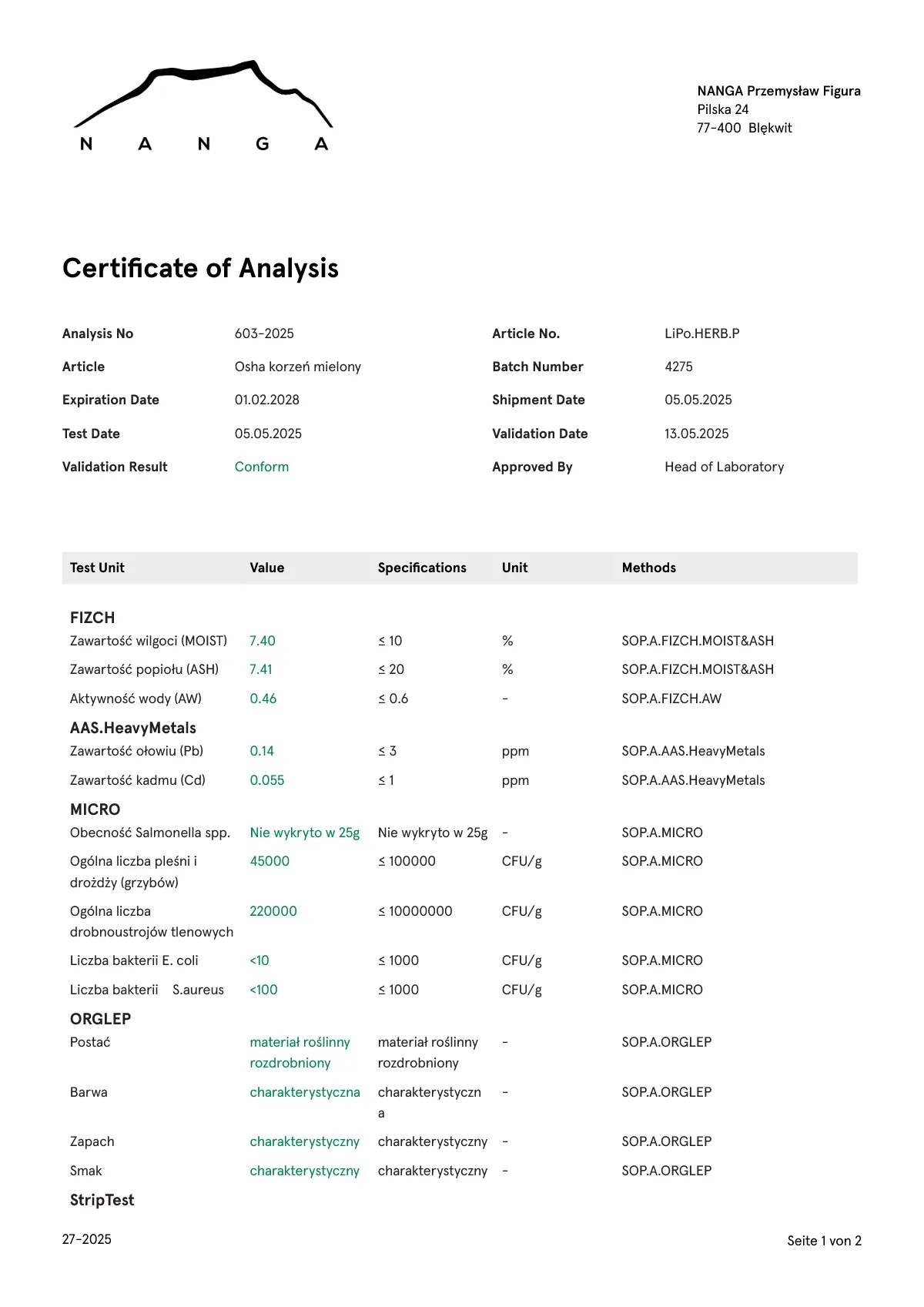This screenshot has height=1307, width=924.
Task: Select the aerobic microorganisms value 220000
Action: 273,911
